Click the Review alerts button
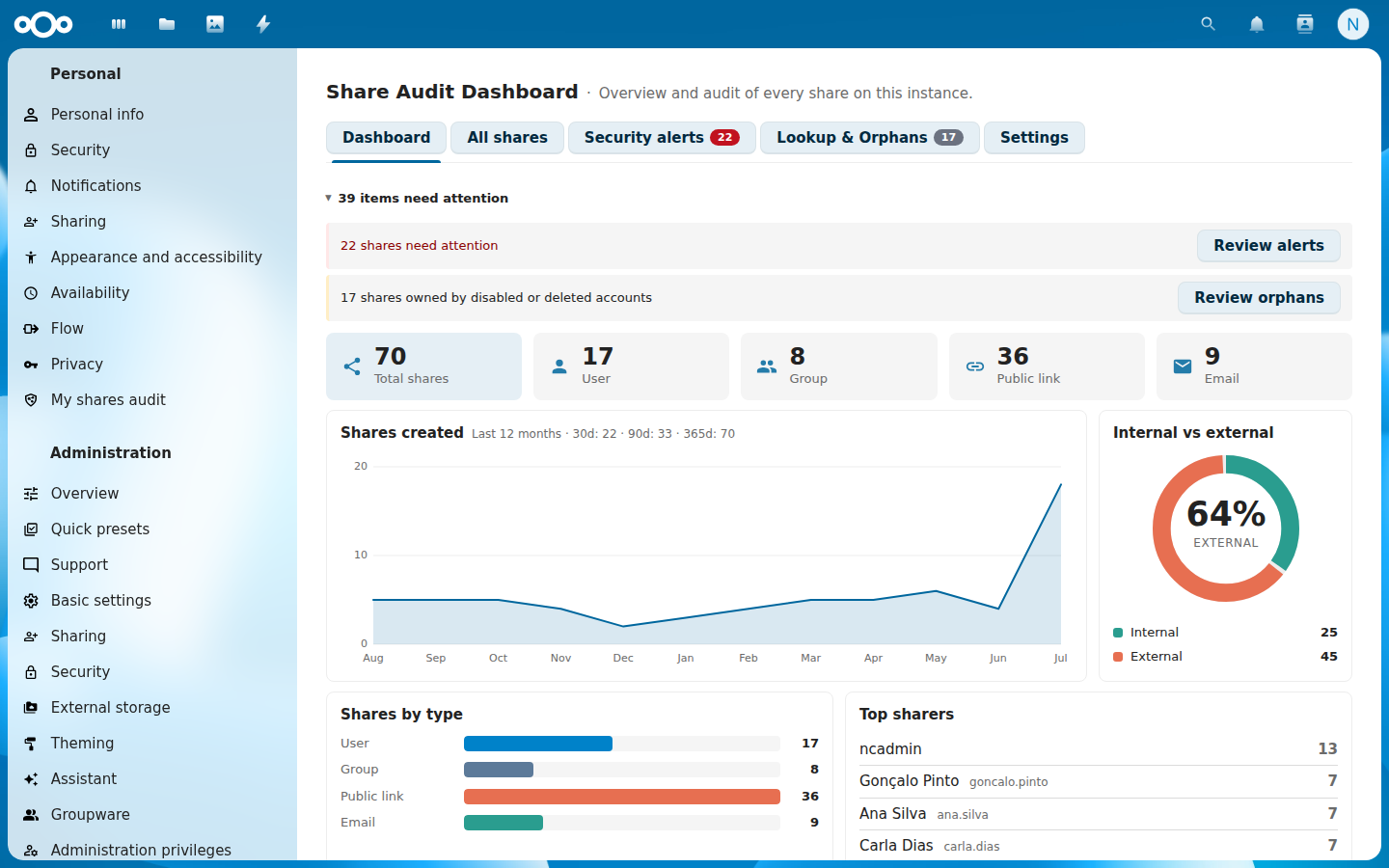The height and width of the screenshot is (868, 1389). click(1268, 245)
